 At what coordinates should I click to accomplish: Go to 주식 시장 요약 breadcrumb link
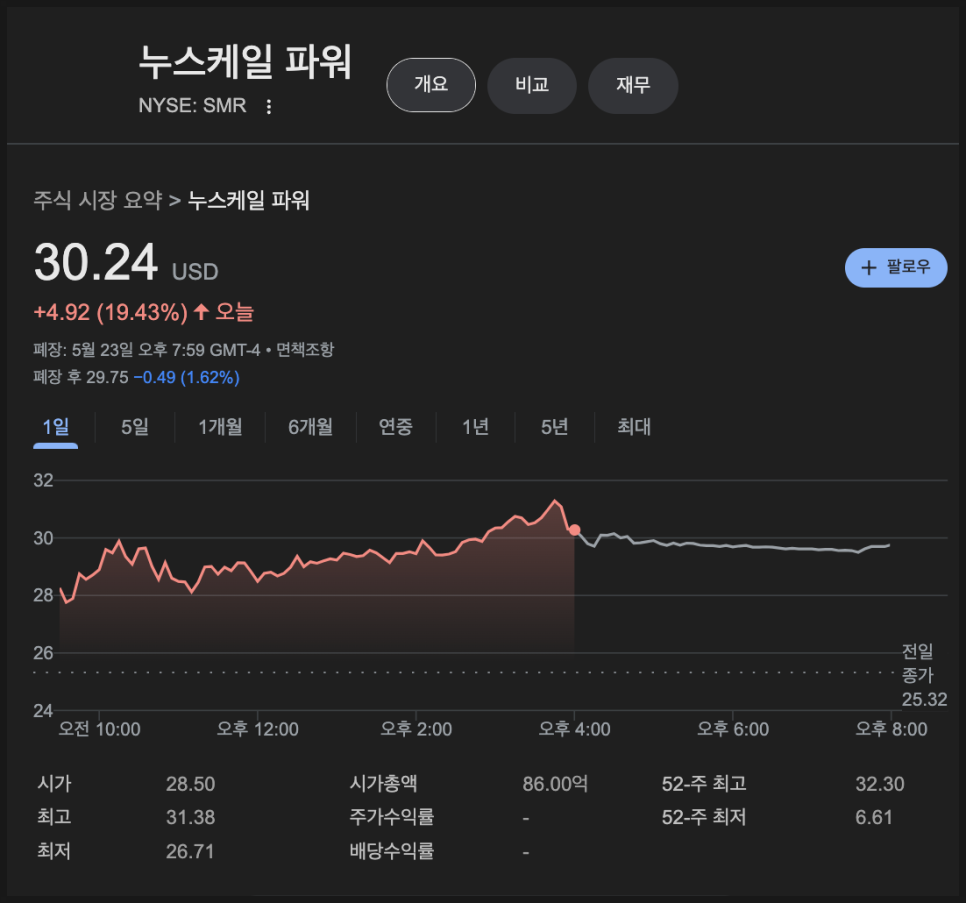97,200
